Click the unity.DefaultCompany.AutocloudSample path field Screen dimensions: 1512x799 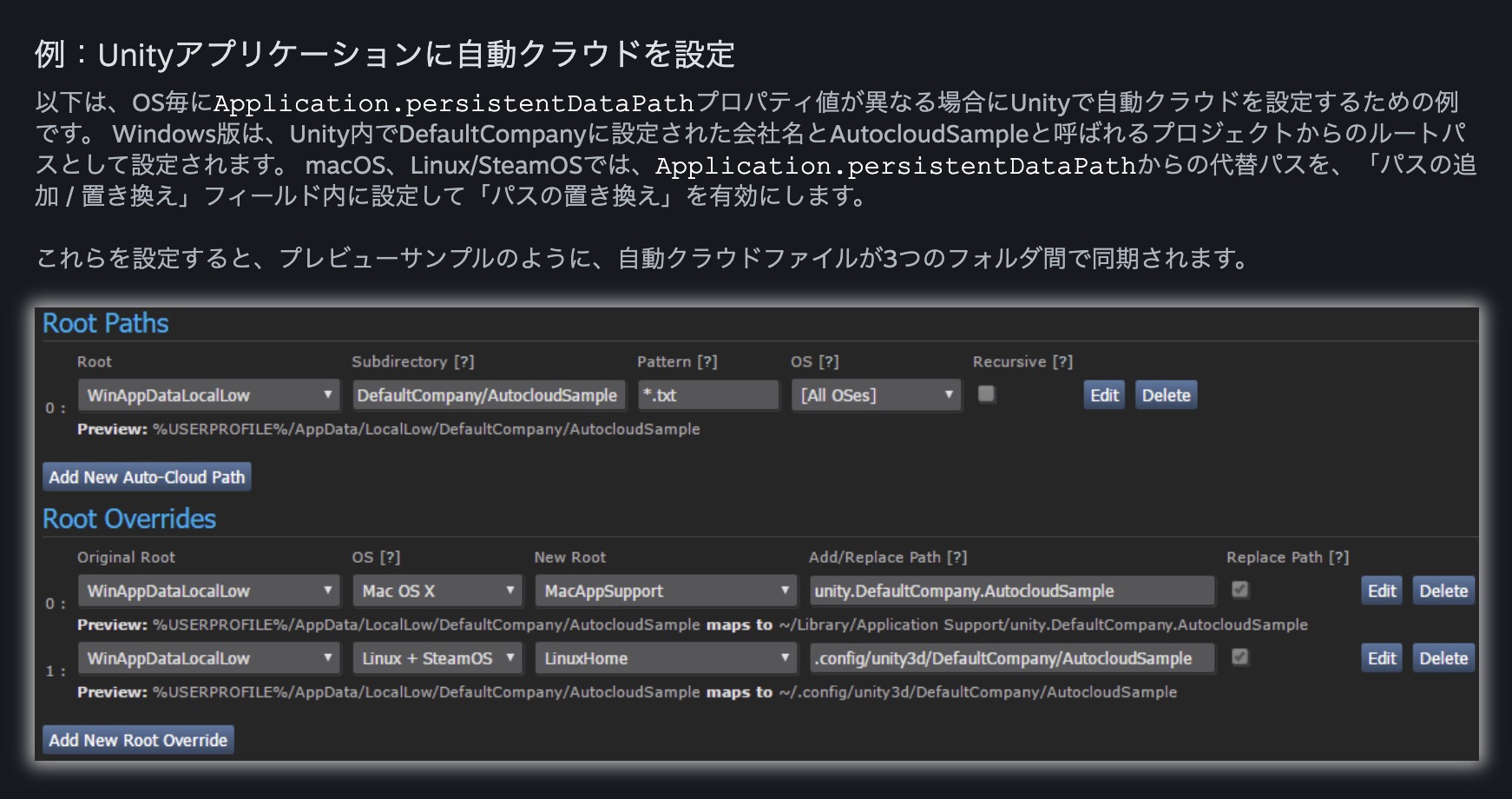(1012, 591)
